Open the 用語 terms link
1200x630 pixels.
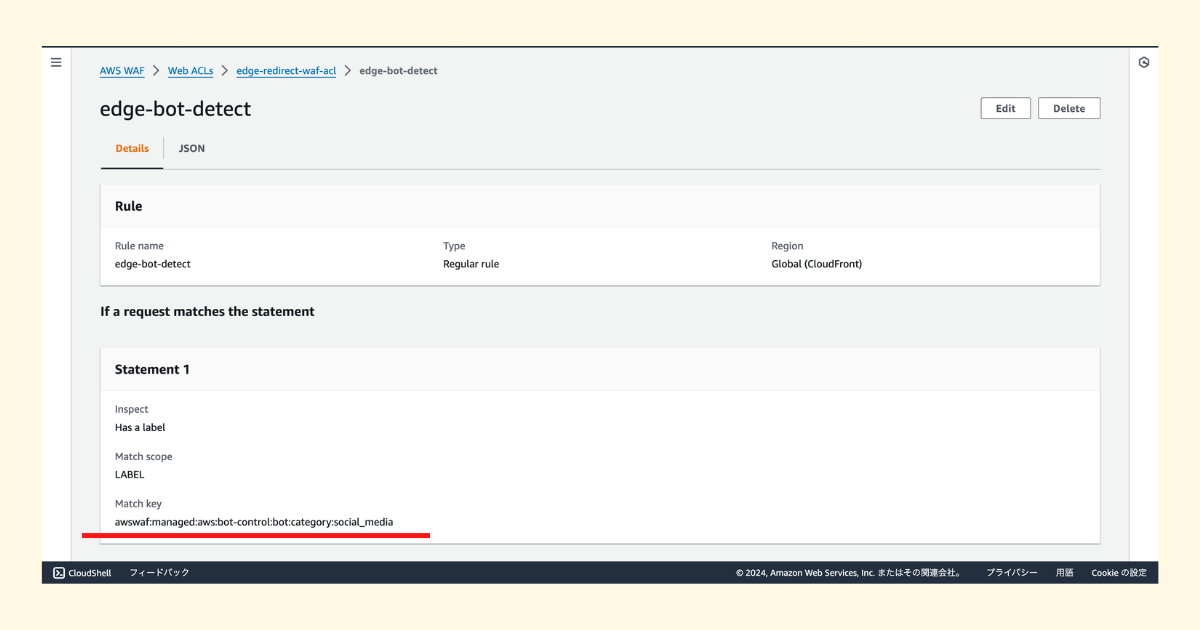coord(1064,573)
